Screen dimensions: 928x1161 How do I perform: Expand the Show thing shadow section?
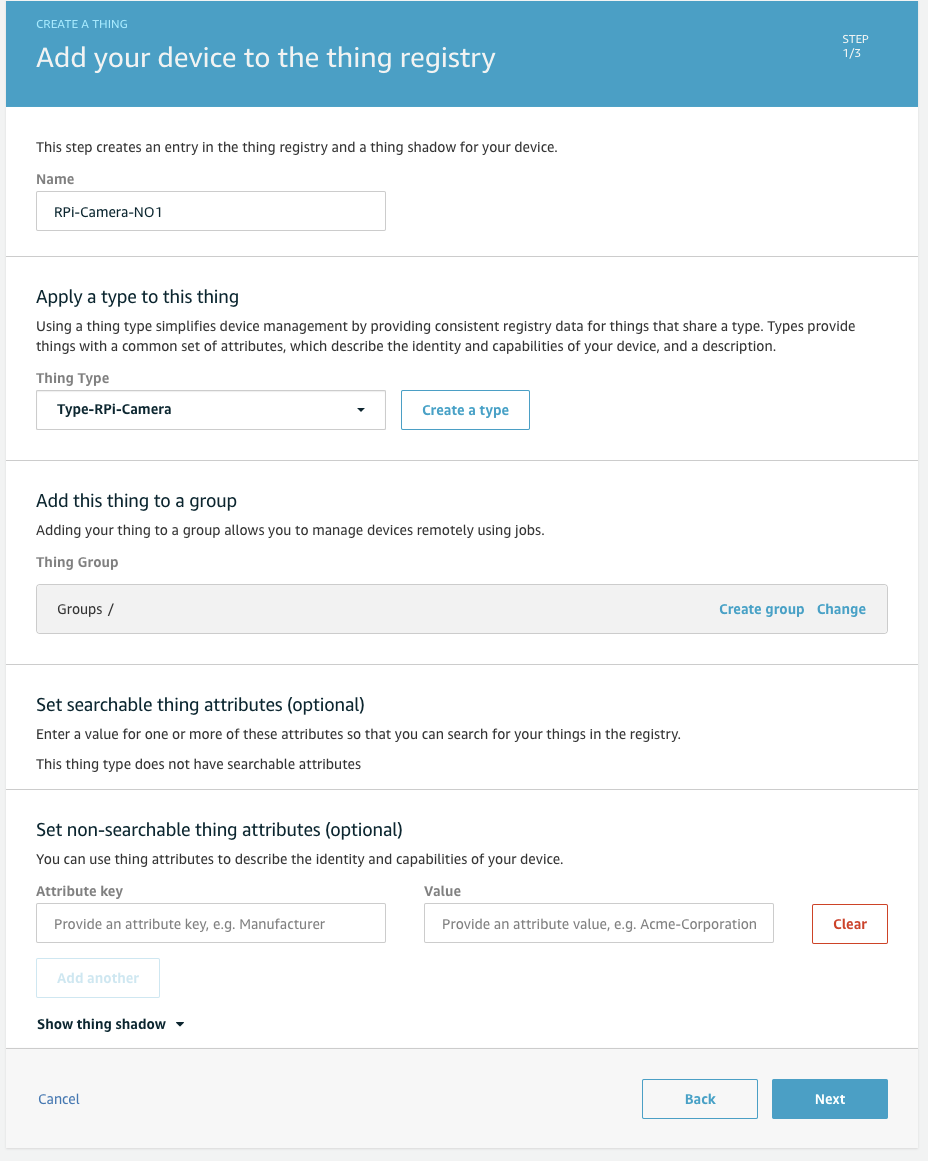tap(110, 1024)
